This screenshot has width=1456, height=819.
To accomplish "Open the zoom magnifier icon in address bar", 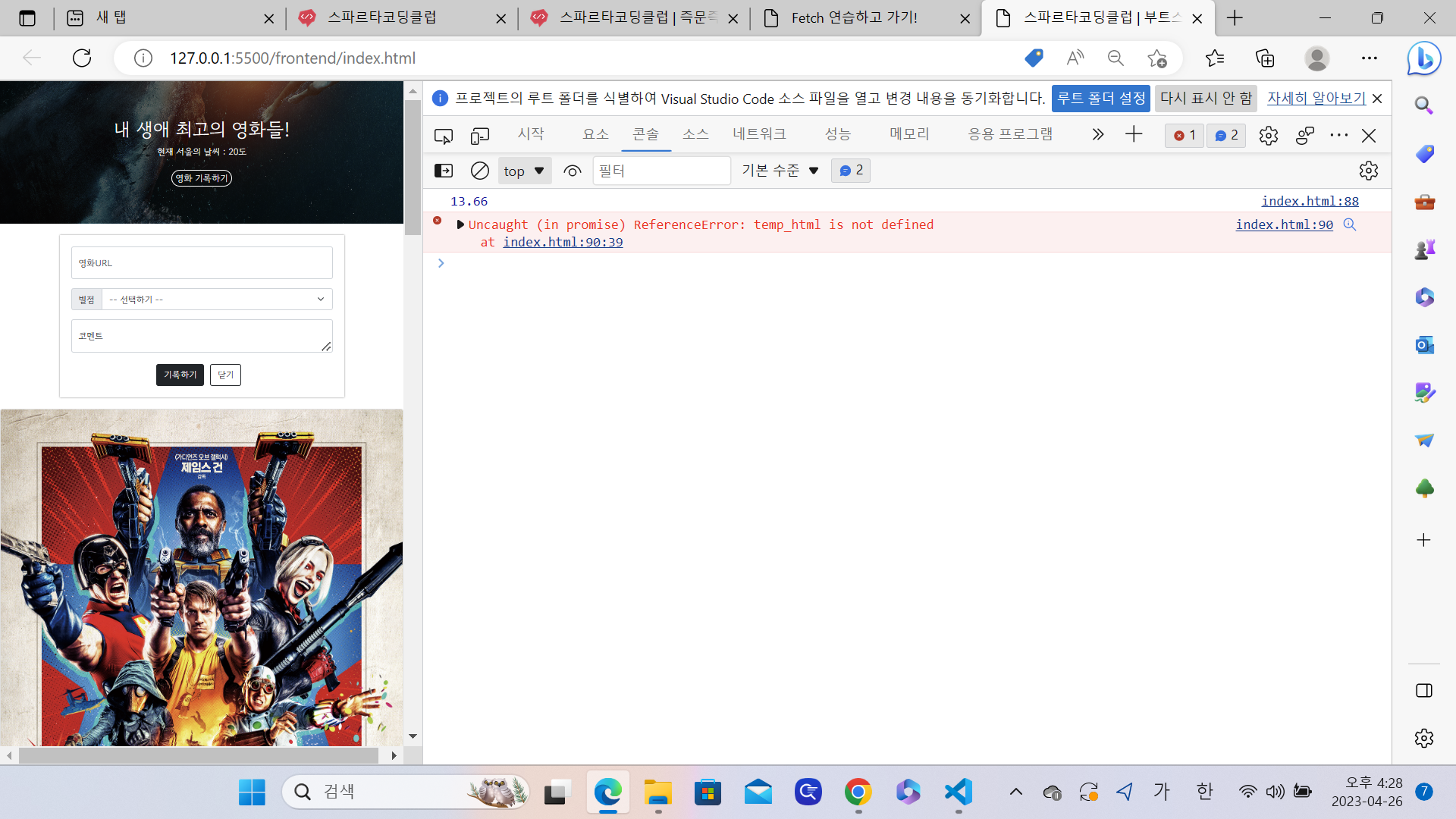I will click(x=1116, y=58).
